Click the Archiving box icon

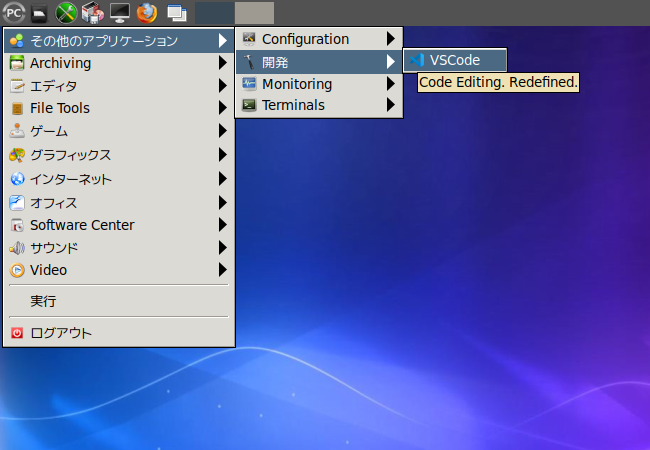click(x=17, y=63)
